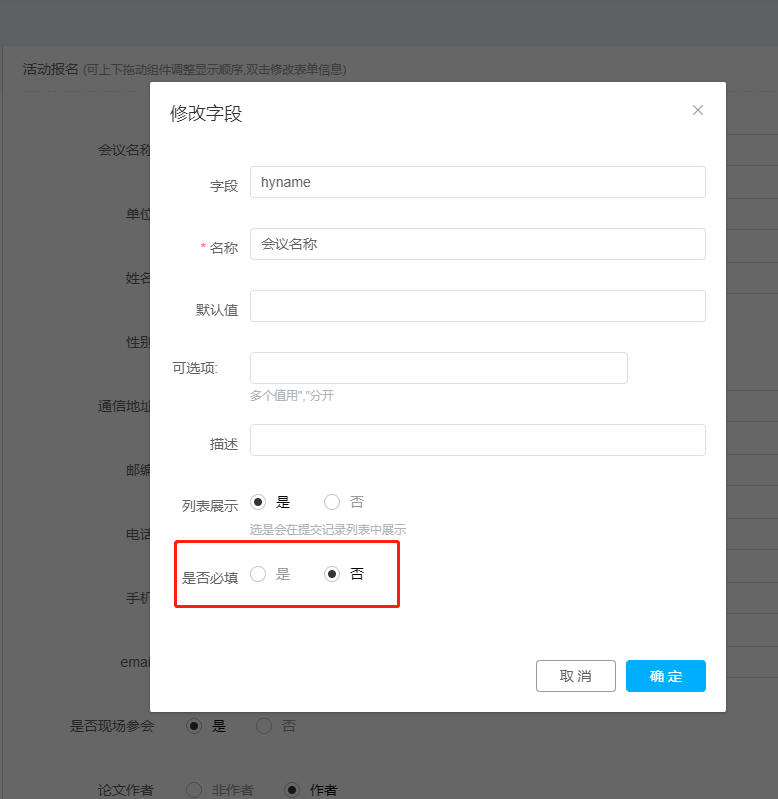
Task: Click the 可选项 label
Action: (x=195, y=368)
